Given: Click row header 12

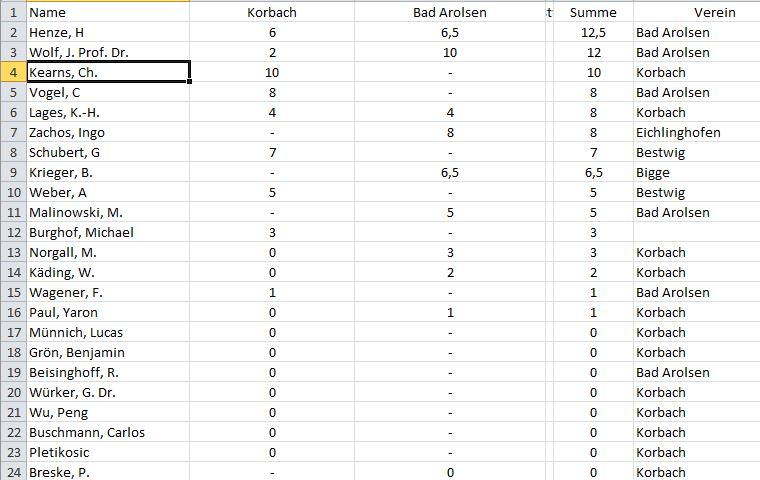Looking at the screenshot, I should point(13,233).
